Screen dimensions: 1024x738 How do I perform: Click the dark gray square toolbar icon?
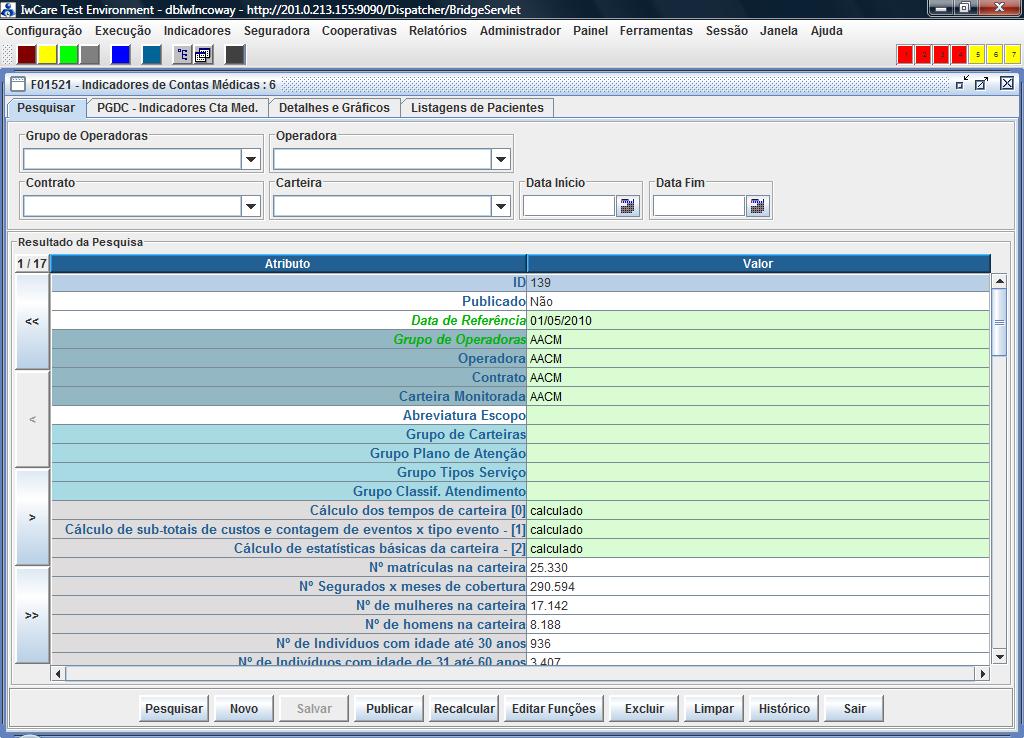235,55
